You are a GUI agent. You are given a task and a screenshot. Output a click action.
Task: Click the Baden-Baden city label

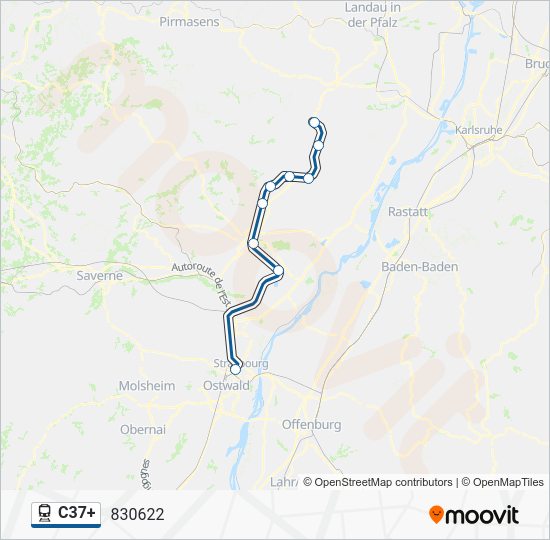pyautogui.click(x=420, y=267)
